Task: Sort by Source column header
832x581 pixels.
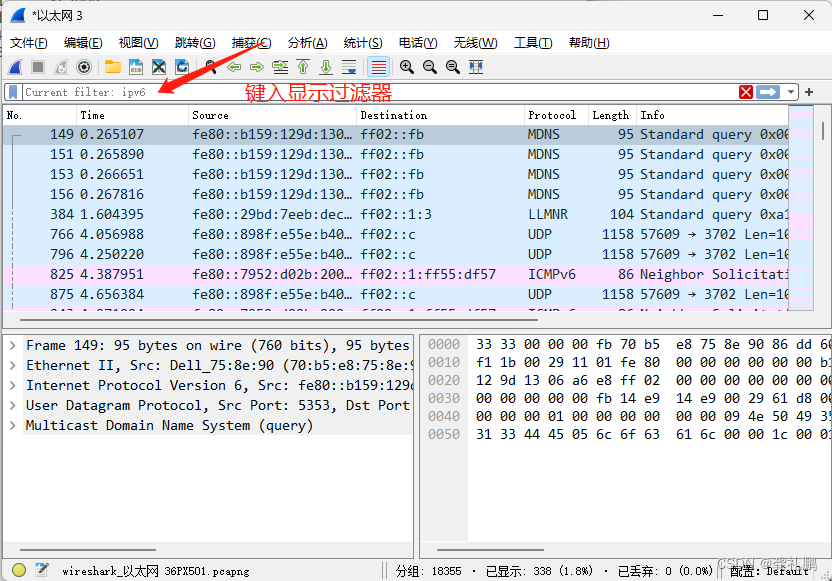Action: click(272, 115)
